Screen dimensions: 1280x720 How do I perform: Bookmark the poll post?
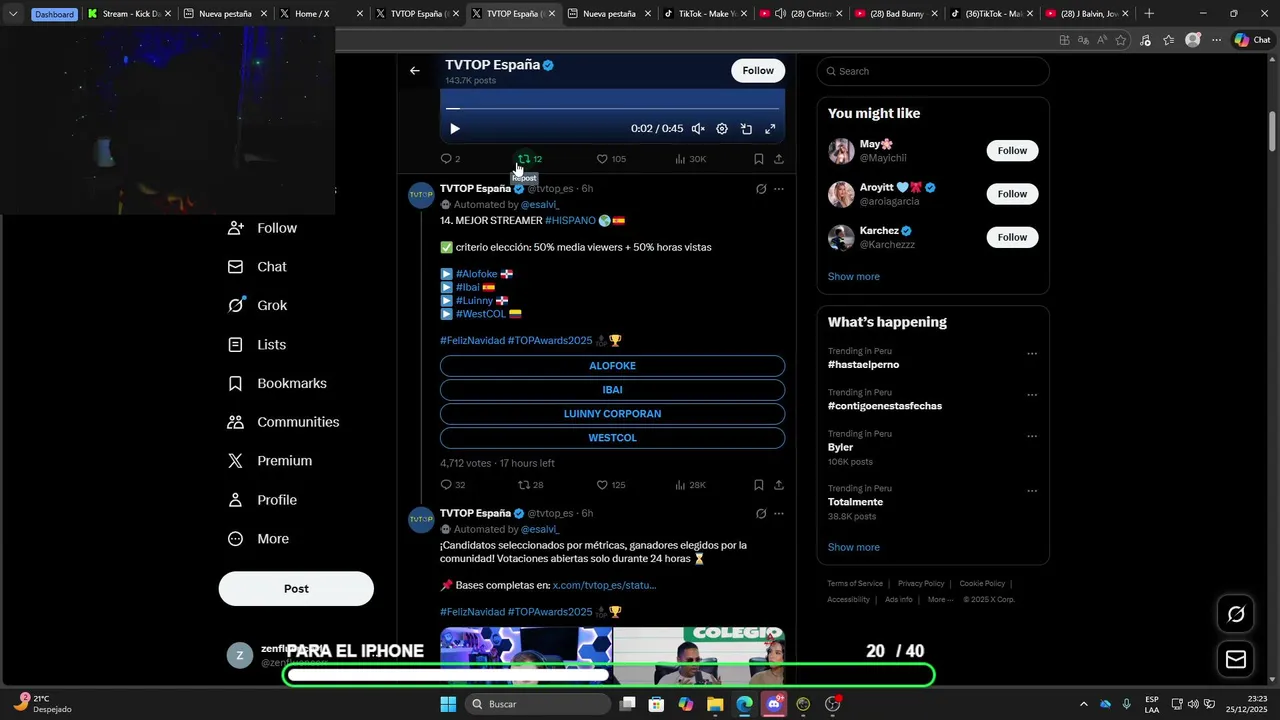pyautogui.click(x=759, y=485)
